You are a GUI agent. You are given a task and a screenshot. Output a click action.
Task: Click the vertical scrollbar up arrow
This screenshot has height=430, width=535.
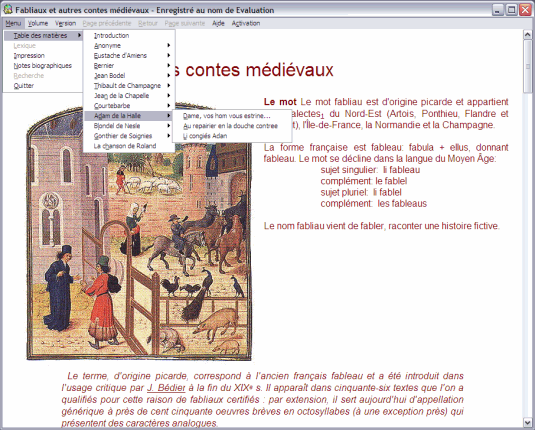click(527, 34)
